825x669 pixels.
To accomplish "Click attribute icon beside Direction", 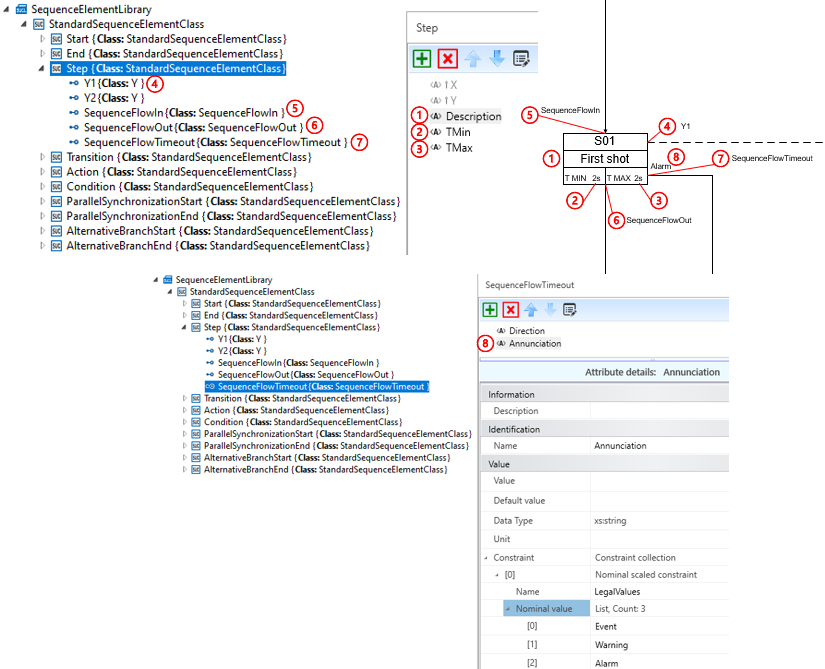I will click(x=501, y=331).
